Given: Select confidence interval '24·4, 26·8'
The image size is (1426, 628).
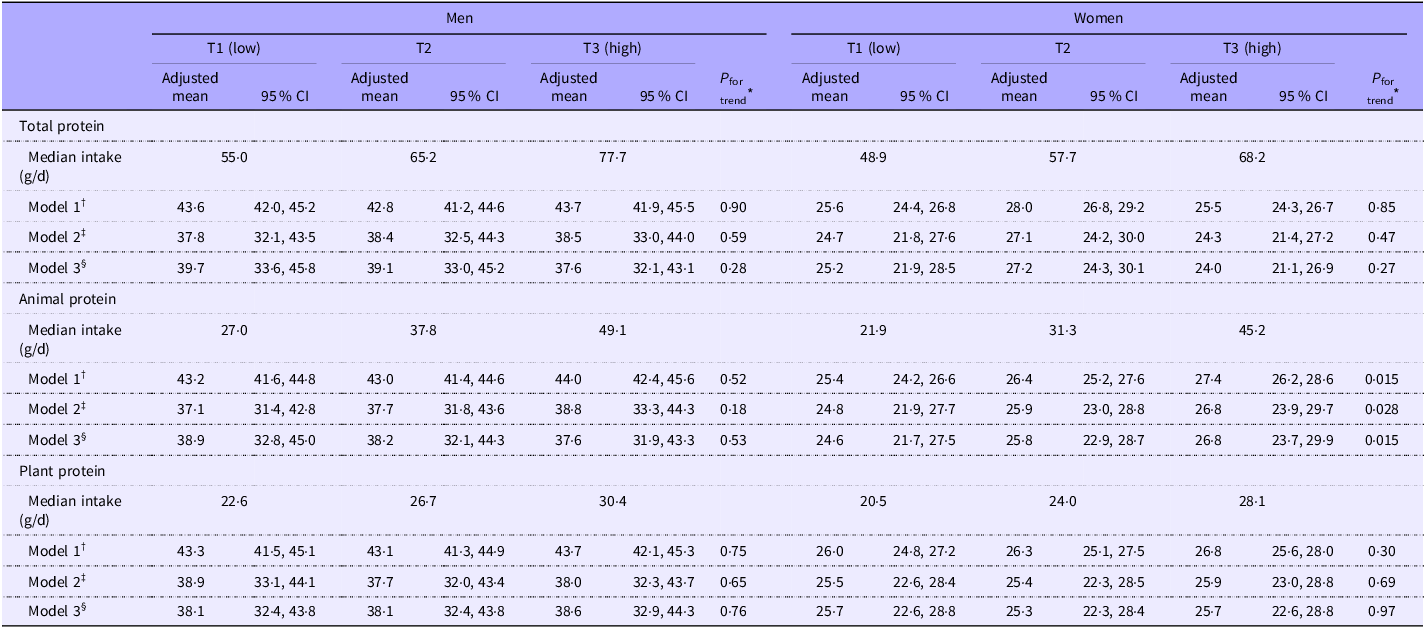Looking at the screenshot, I should pos(925,206).
